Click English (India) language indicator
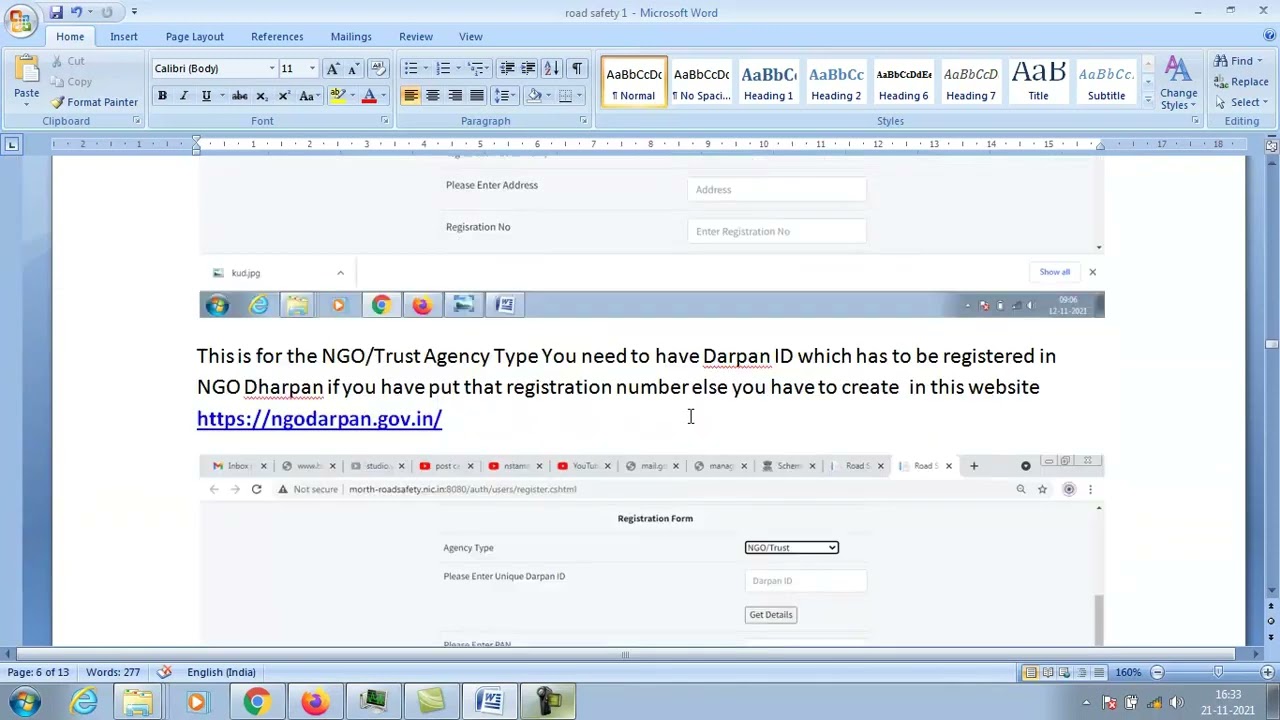Viewport: 1280px width, 720px height. 221,672
